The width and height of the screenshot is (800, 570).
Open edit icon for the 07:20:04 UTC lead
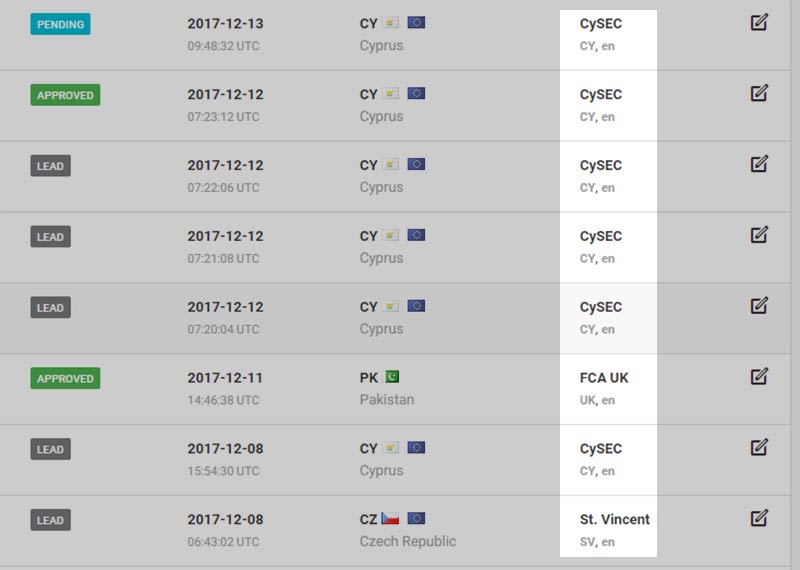[759, 306]
